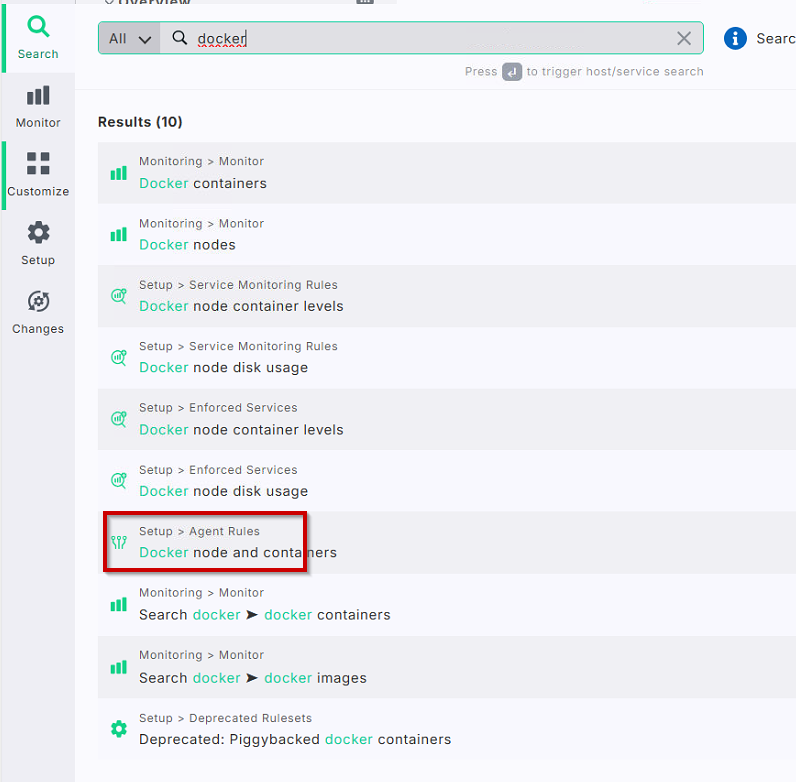Click gear icon beside Deprecated Piggybacked docker
The height and width of the screenshot is (782, 796).
click(x=119, y=729)
